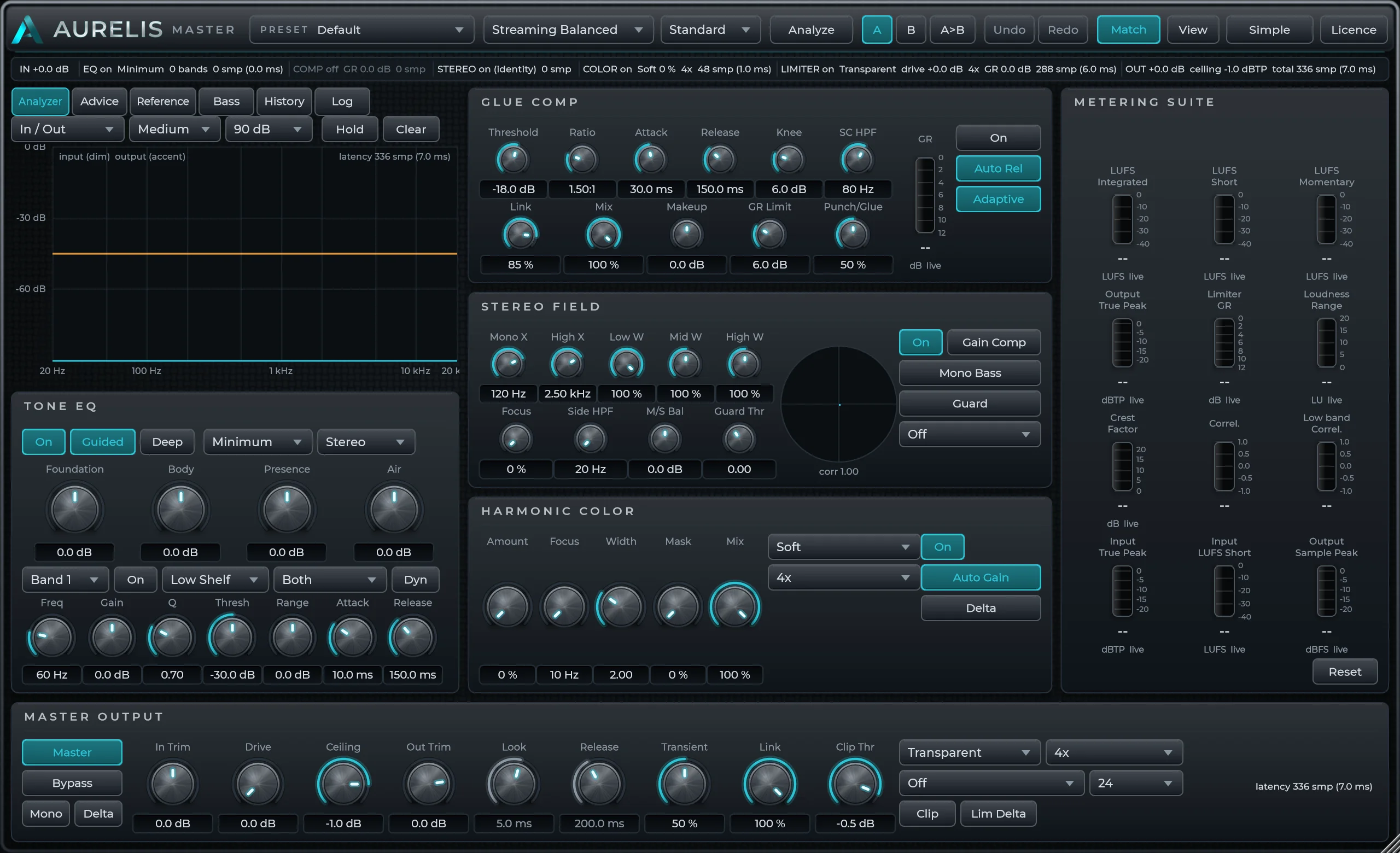Click the Air knob
Screen dimensions: 1400x853
pyautogui.click(x=394, y=510)
